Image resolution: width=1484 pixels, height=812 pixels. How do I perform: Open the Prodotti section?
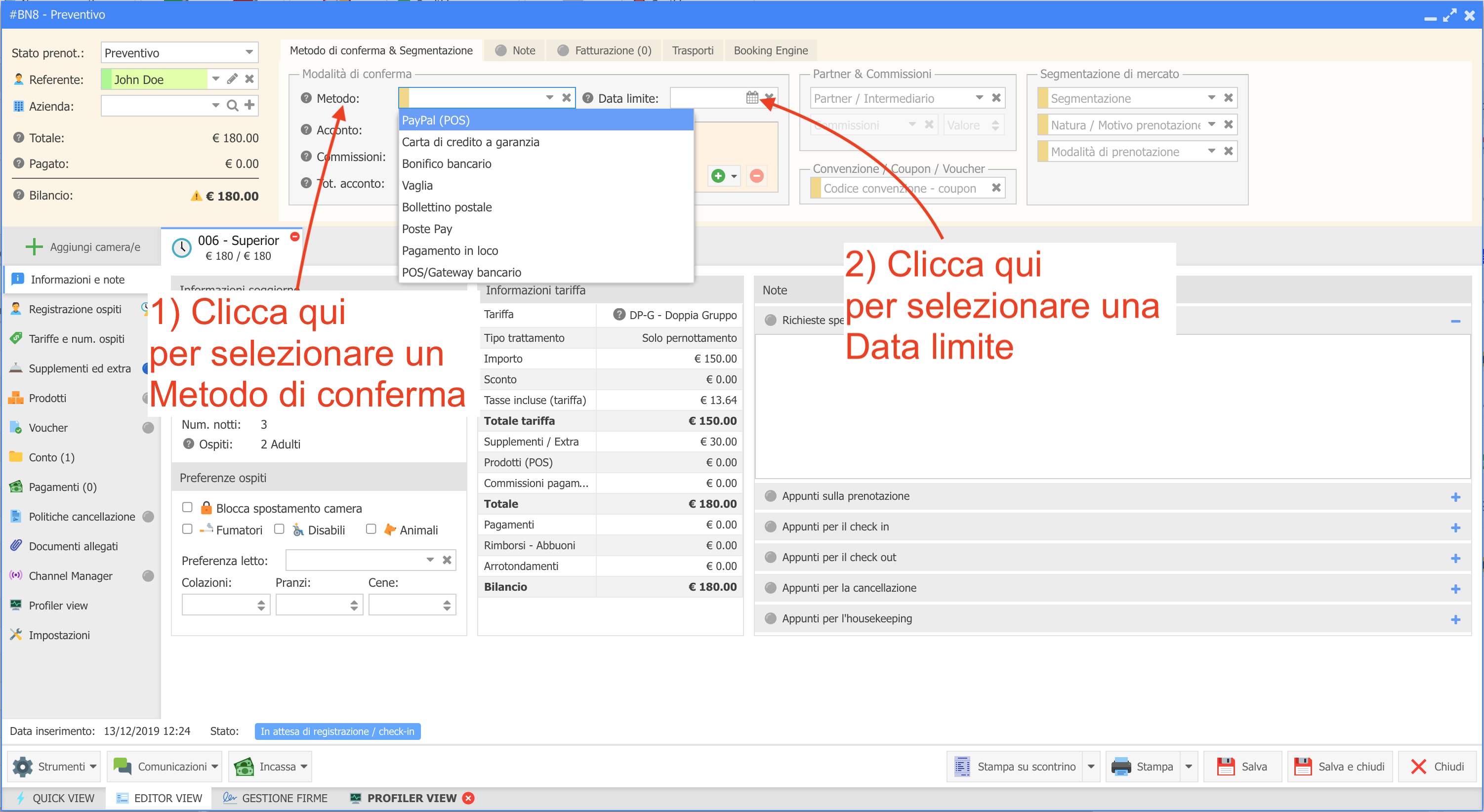click(47, 398)
